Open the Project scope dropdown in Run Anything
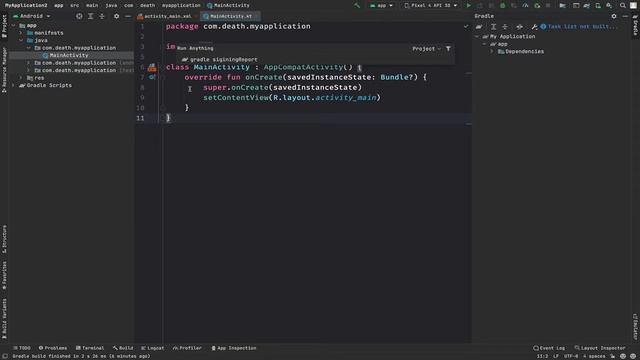 pyautogui.click(x=427, y=49)
